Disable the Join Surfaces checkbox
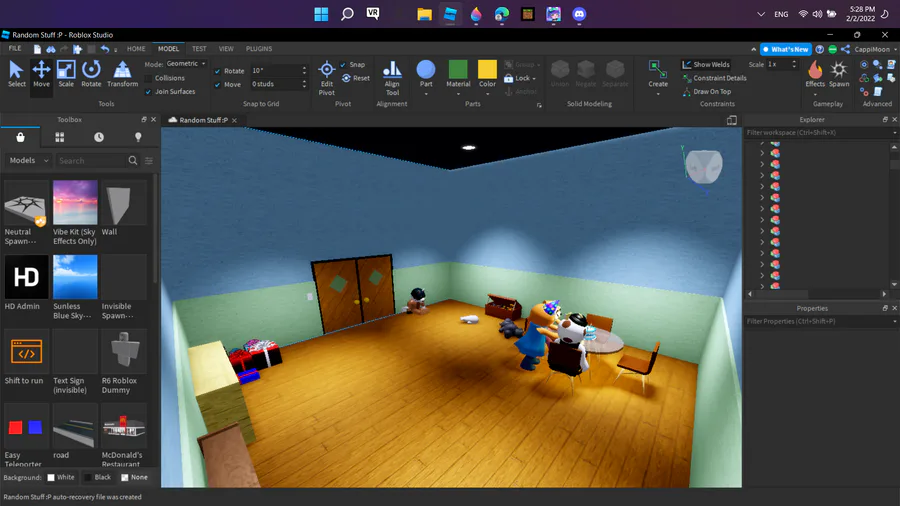Viewport: 900px width, 506px height. [149, 92]
